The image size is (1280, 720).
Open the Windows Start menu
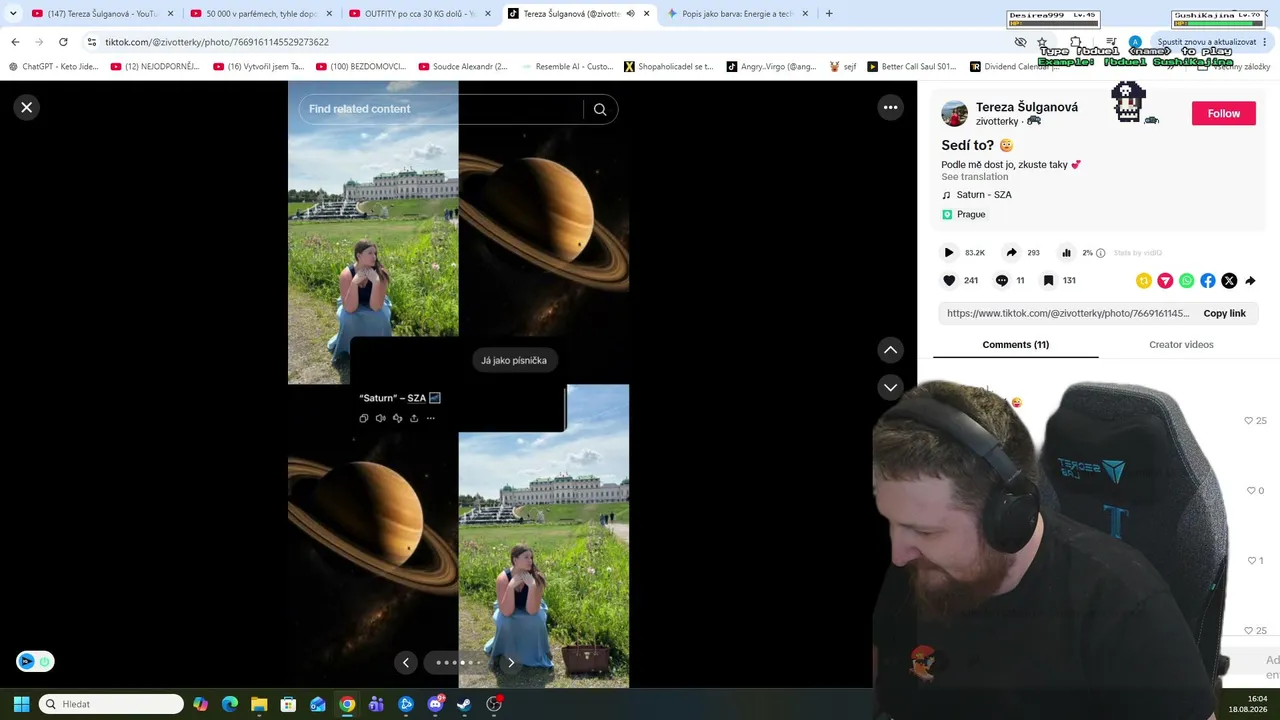pos(21,704)
